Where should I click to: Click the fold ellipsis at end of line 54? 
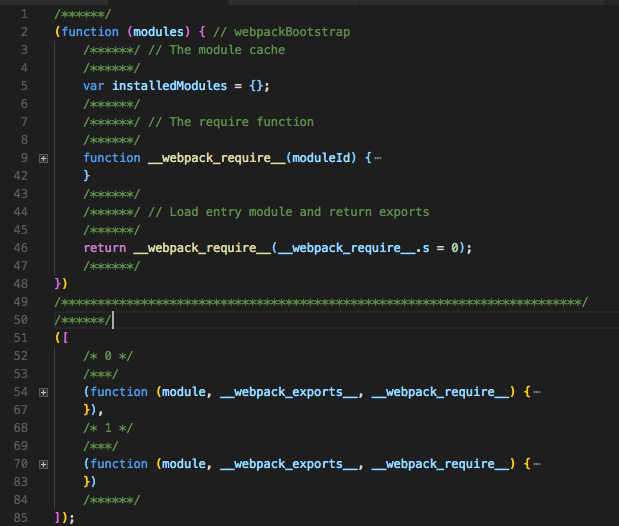coord(536,392)
